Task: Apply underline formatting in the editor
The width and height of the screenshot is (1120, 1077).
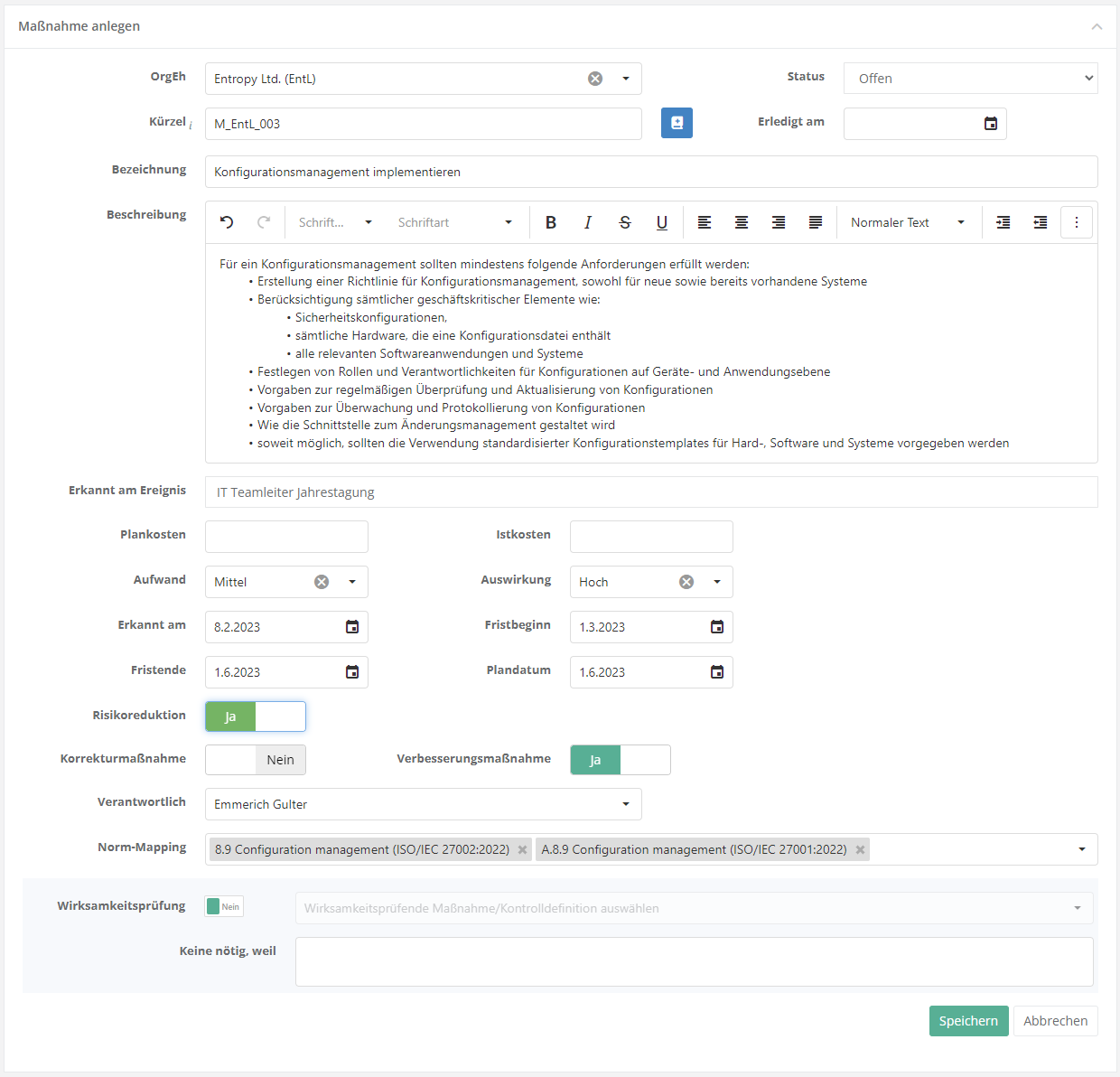Action: (662, 222)
